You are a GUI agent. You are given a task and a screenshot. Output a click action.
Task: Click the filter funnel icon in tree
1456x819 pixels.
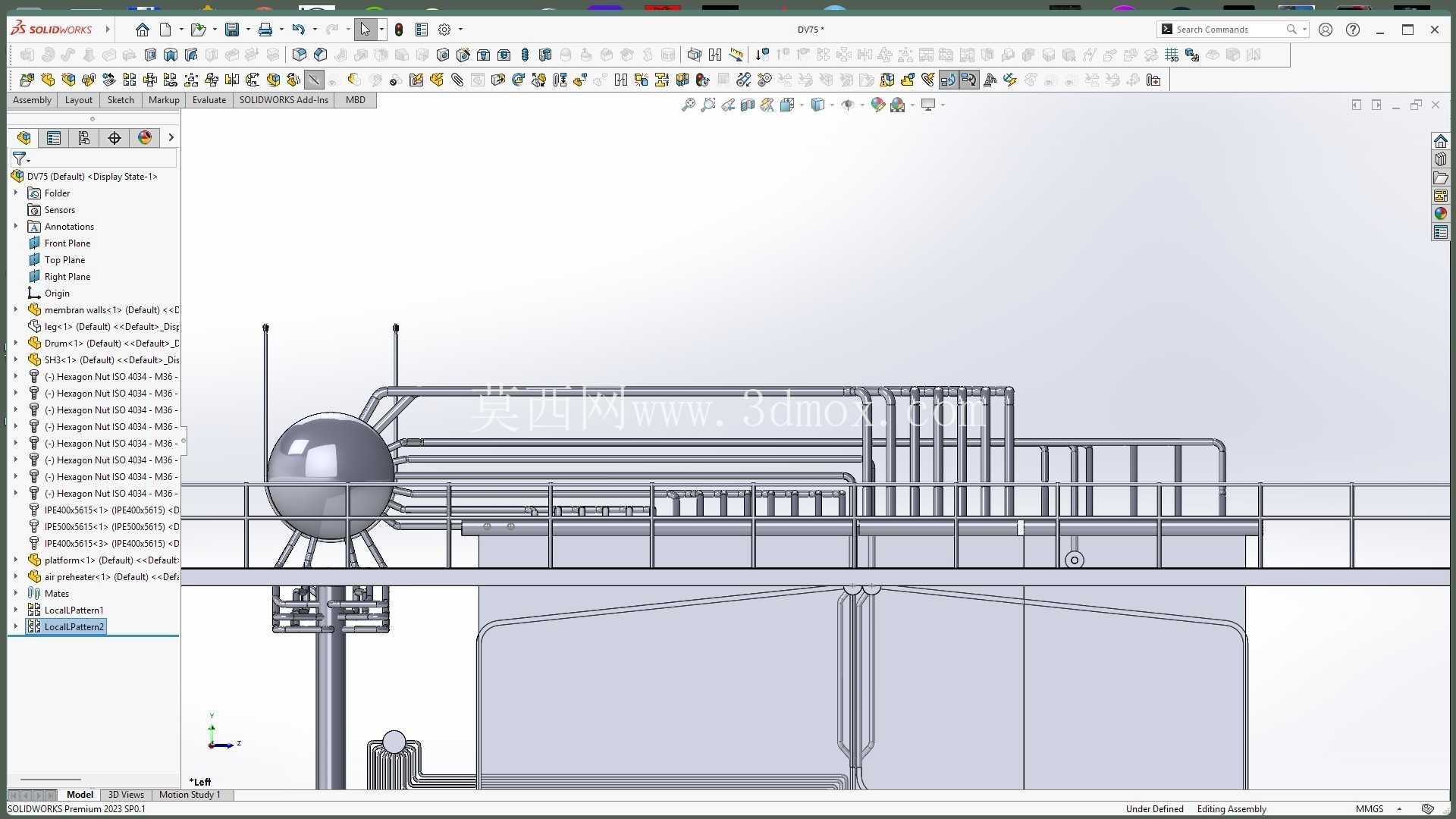pos(19,158)
